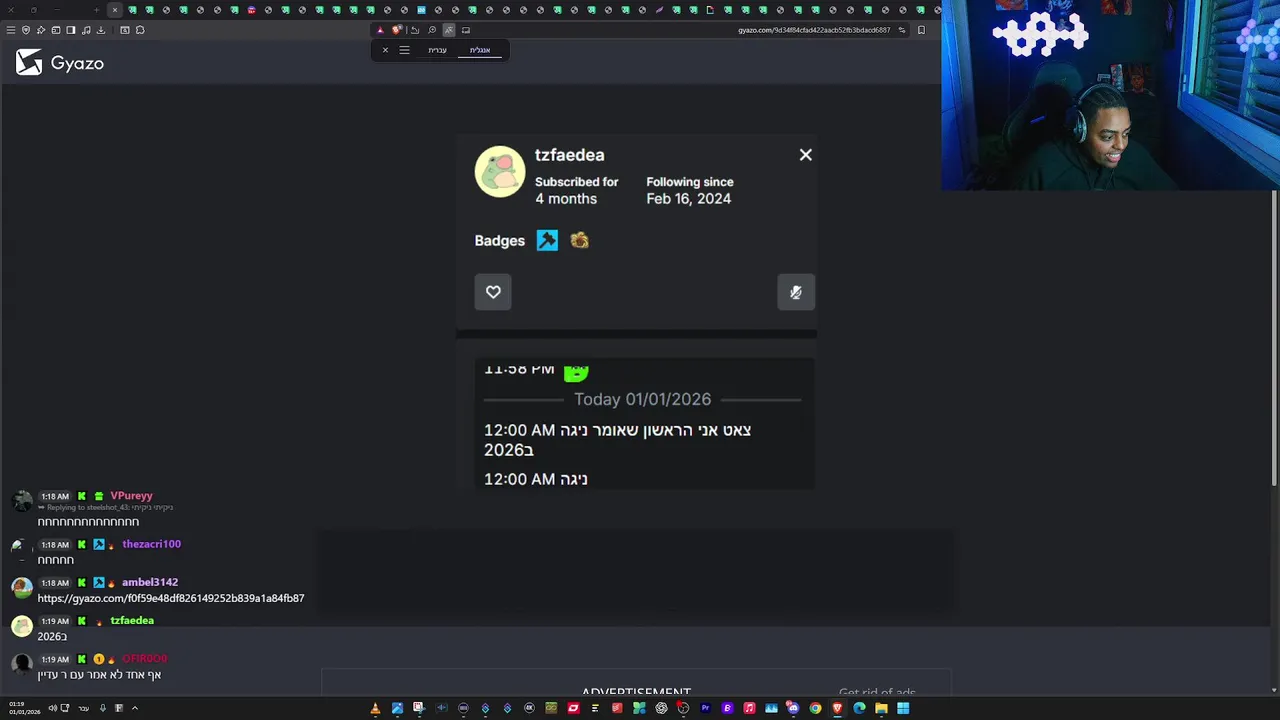The width and height of the screenshot is (1280, 720).
Task: Close the active browser tab
Action: (x=115, y=10)
